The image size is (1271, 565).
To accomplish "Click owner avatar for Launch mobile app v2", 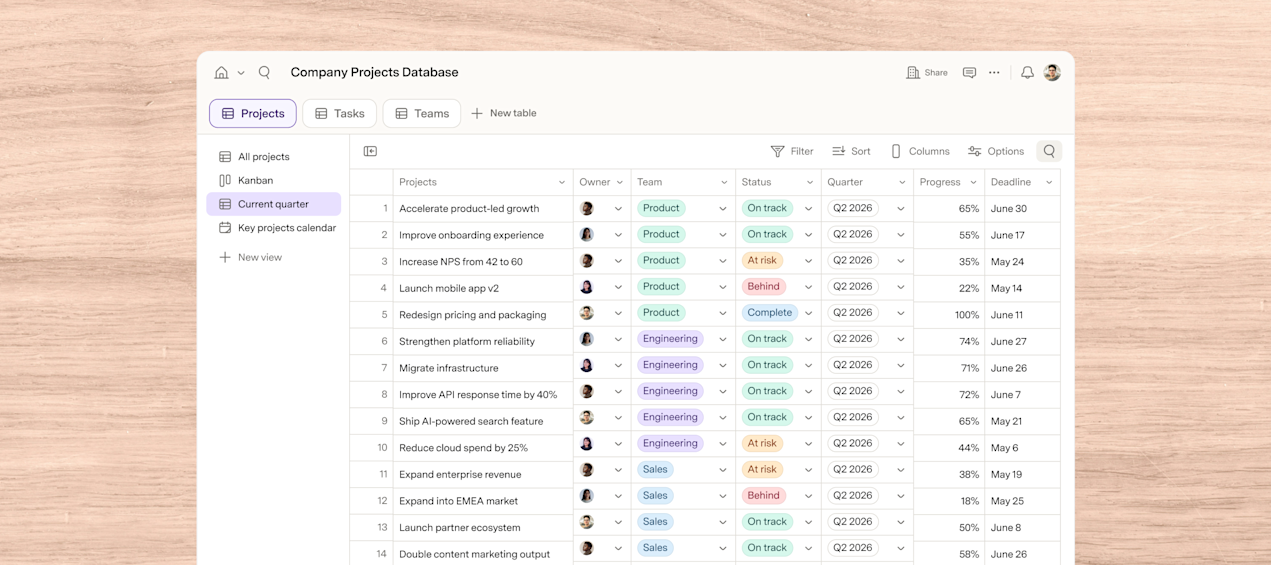I will pyautogui.click(x=587, y=287).
